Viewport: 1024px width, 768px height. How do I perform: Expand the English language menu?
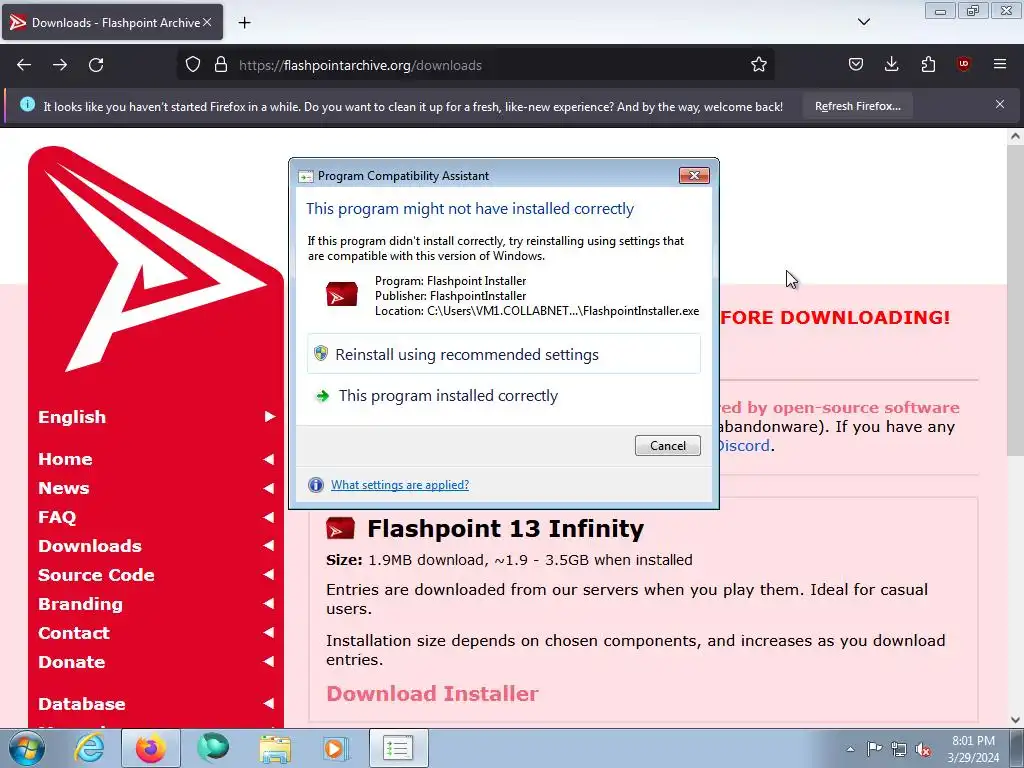click(x=270, y=417)
